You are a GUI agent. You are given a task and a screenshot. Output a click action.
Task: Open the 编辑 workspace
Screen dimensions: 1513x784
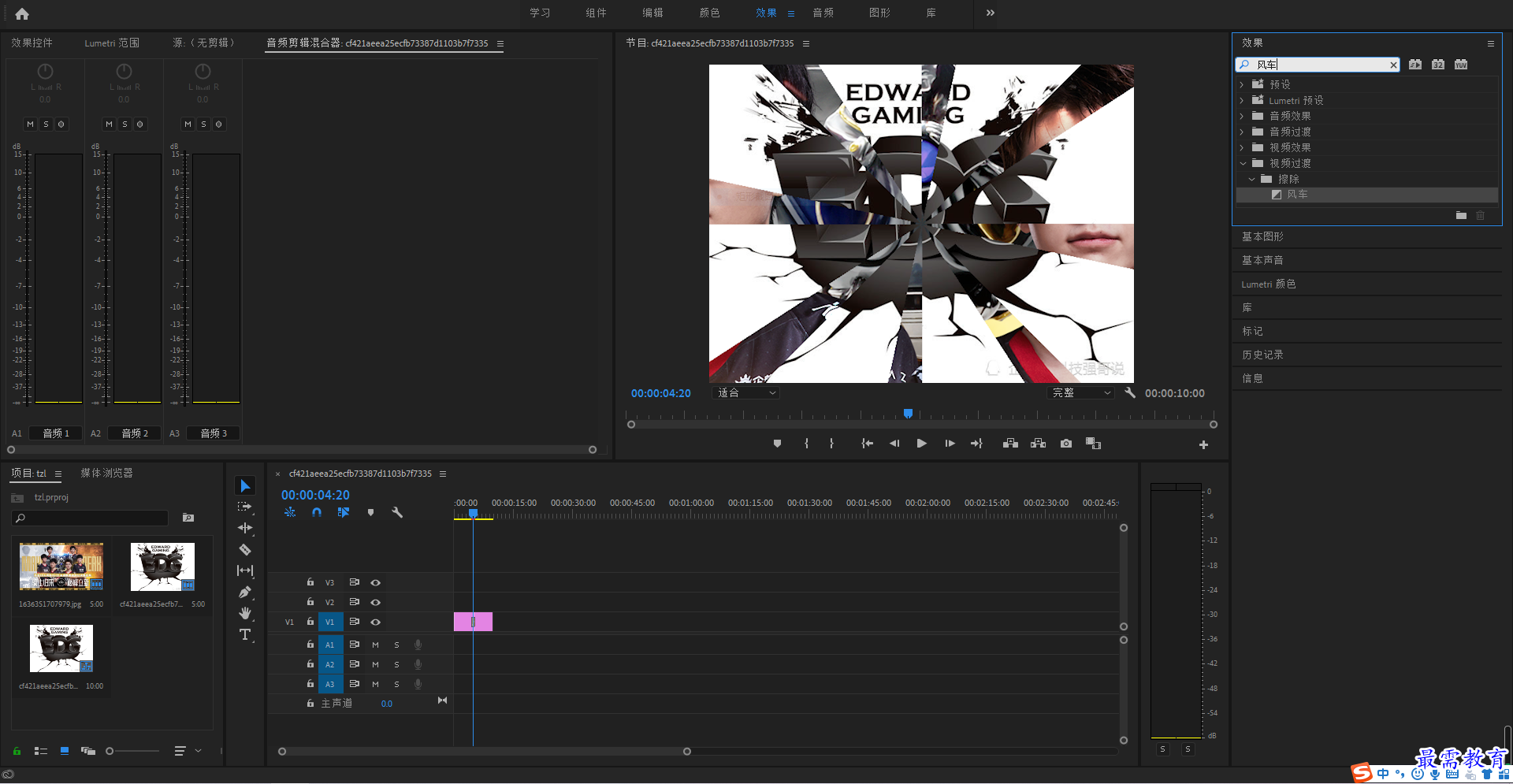[652, 13]
